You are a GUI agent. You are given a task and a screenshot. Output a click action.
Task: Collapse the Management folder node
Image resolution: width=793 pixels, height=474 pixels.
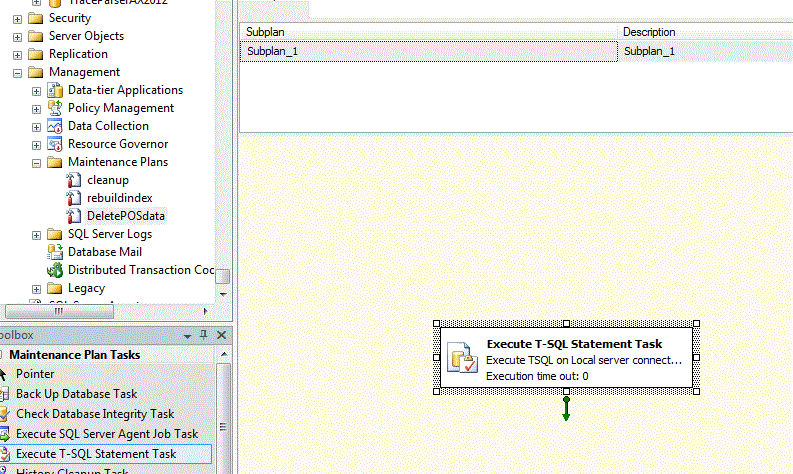[17, 72]
